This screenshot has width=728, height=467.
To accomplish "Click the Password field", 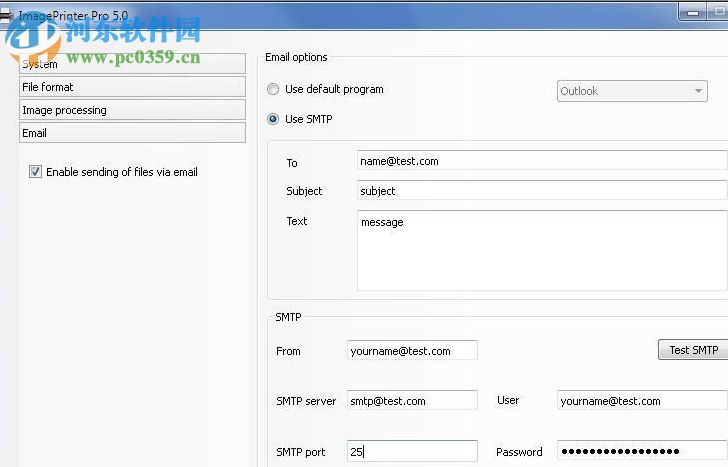I will tap(642, 451).
